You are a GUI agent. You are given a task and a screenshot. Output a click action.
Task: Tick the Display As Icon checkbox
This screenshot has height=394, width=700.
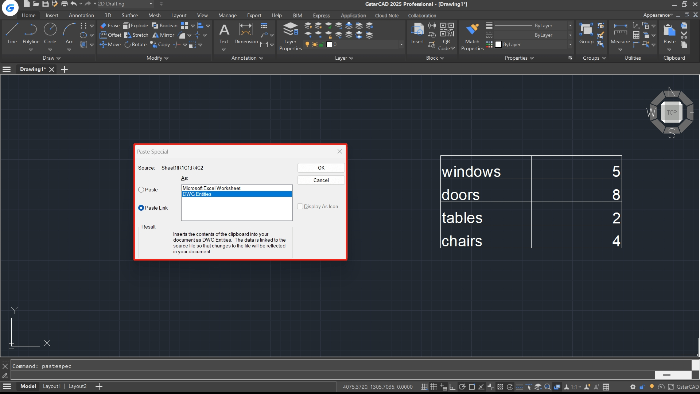tap(300, 207)
